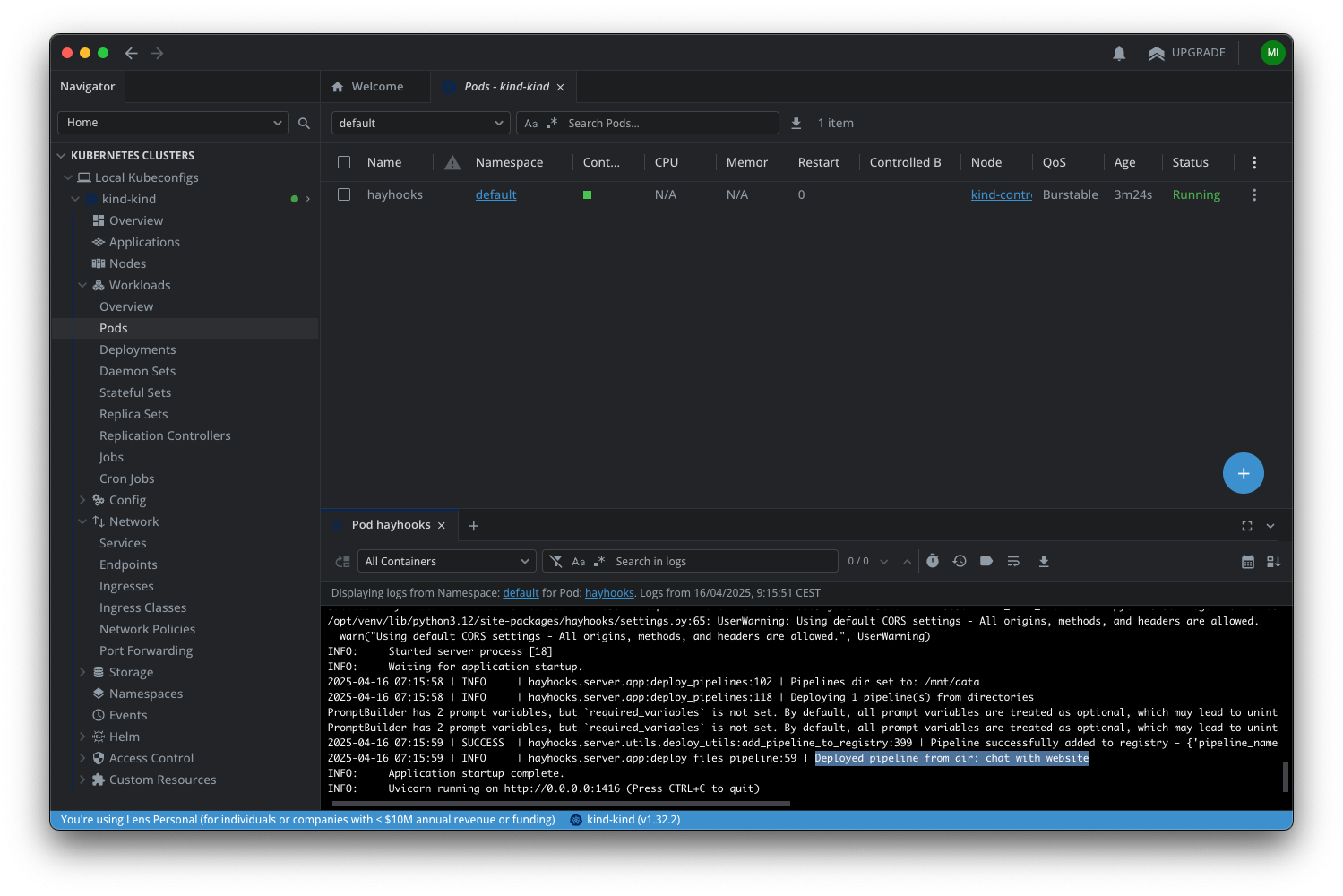Download the pods list
This screenshot has width=1343, height=896.
point(796,123)
